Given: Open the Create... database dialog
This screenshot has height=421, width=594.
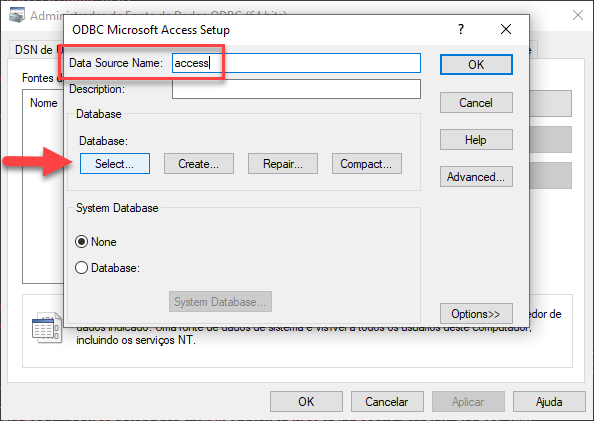Looking at the screenshot, I should click(x=199, y=164).
